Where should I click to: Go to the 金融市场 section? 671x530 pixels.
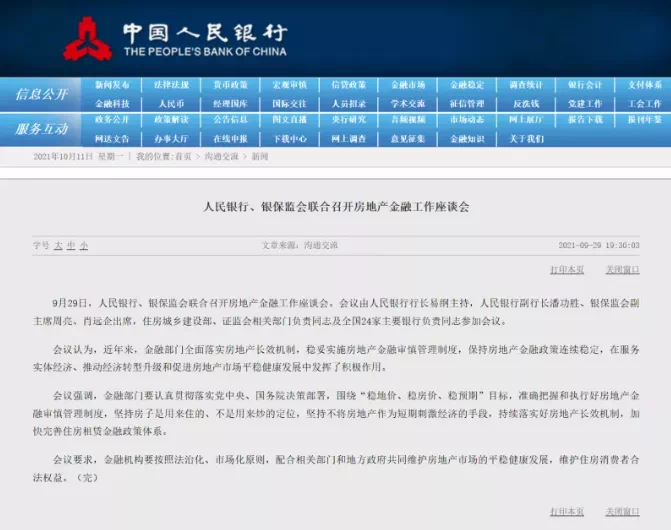pyautogui.click(x=408, y=85)
